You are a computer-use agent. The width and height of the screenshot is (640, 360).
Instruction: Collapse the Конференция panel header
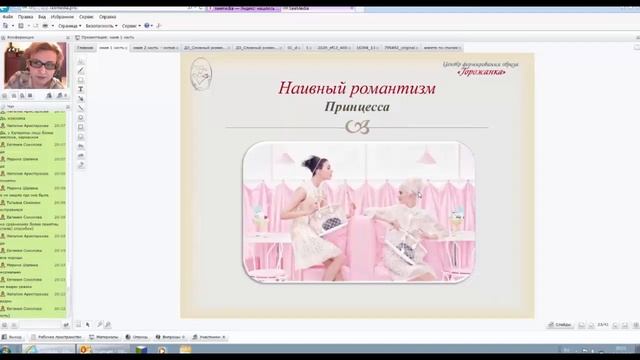pos(68,38)
